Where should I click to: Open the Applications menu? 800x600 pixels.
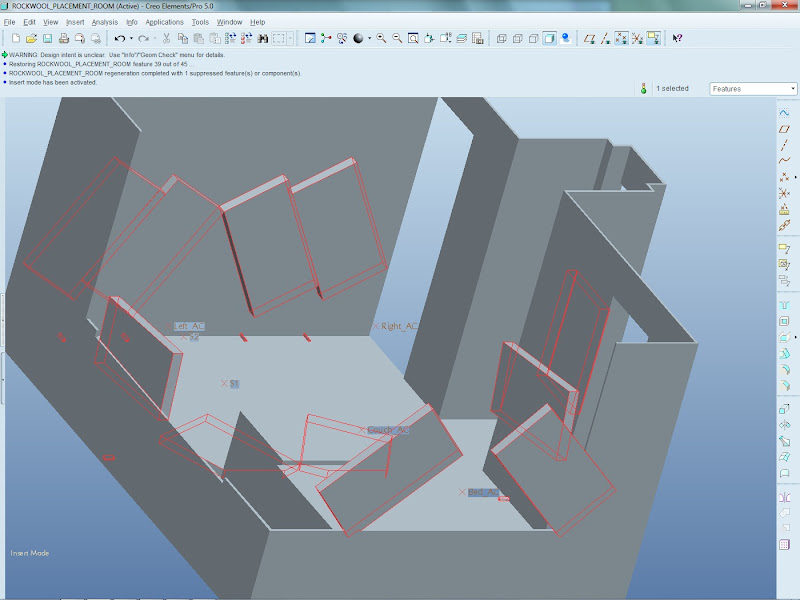tap(164, 21)
